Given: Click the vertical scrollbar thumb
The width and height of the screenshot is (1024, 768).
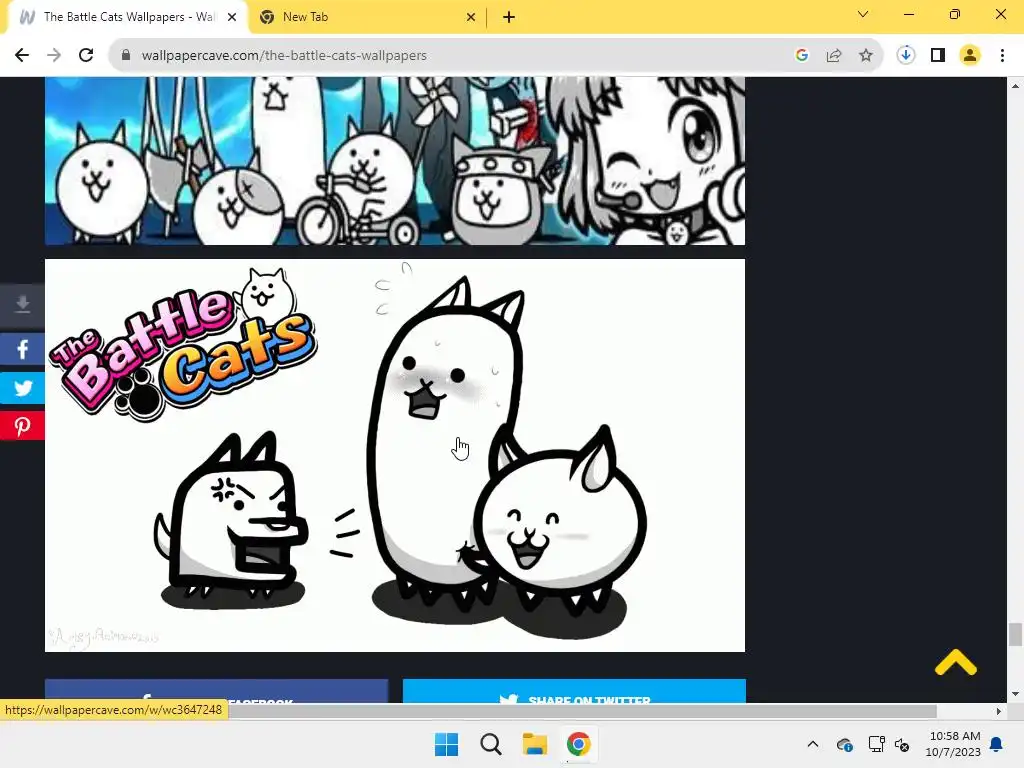Looking at the screenshot, I should 1015,633.
